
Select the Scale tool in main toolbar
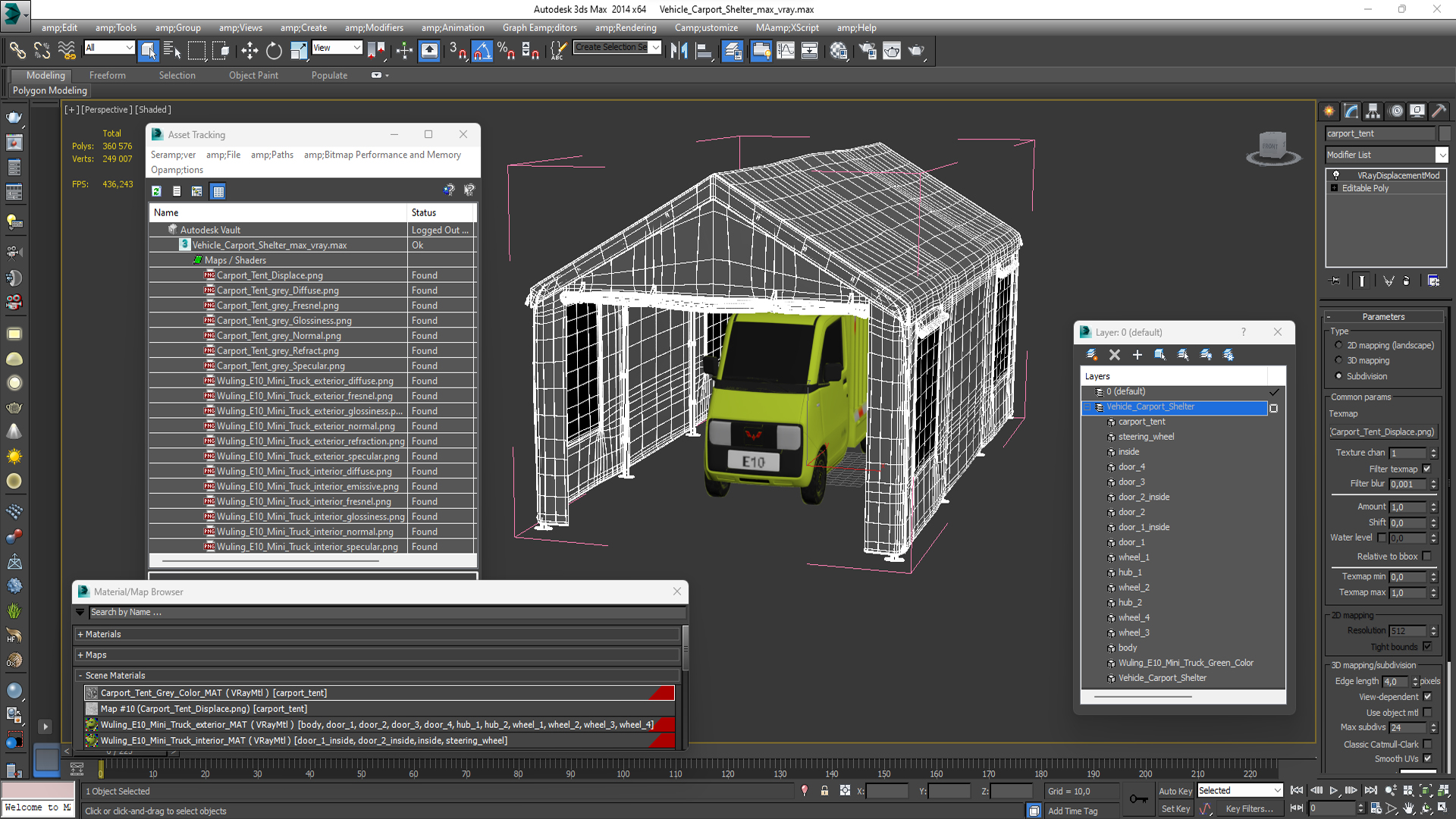[x=299, y=51]
